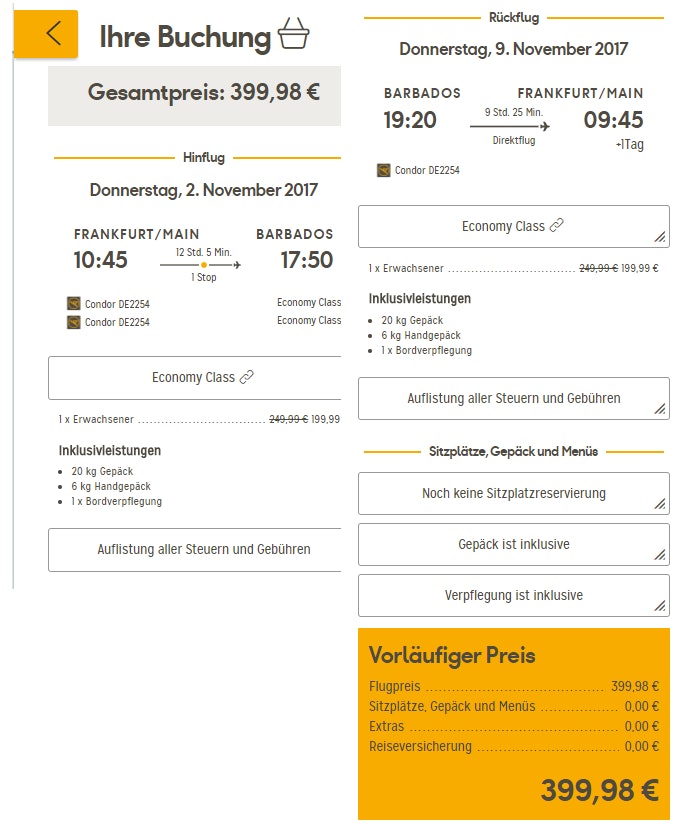Screen dimensions: 679x825
Task: Click the first Condor logo under Hinflug
Action: 73,303
